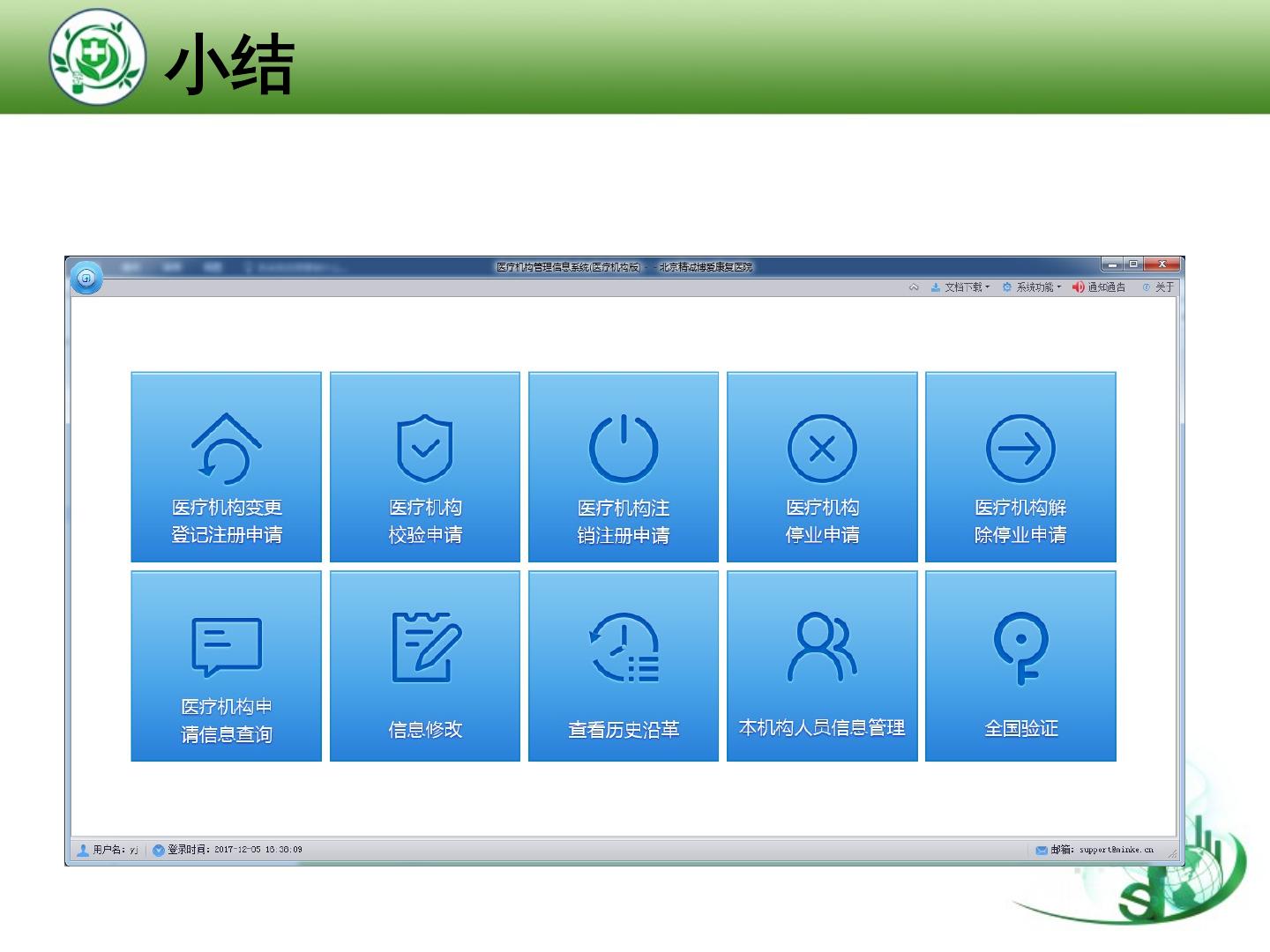Click the 邮箱 support@ninke.cn text
The image size is (1270, 952).
click(x=1102, y=850)
